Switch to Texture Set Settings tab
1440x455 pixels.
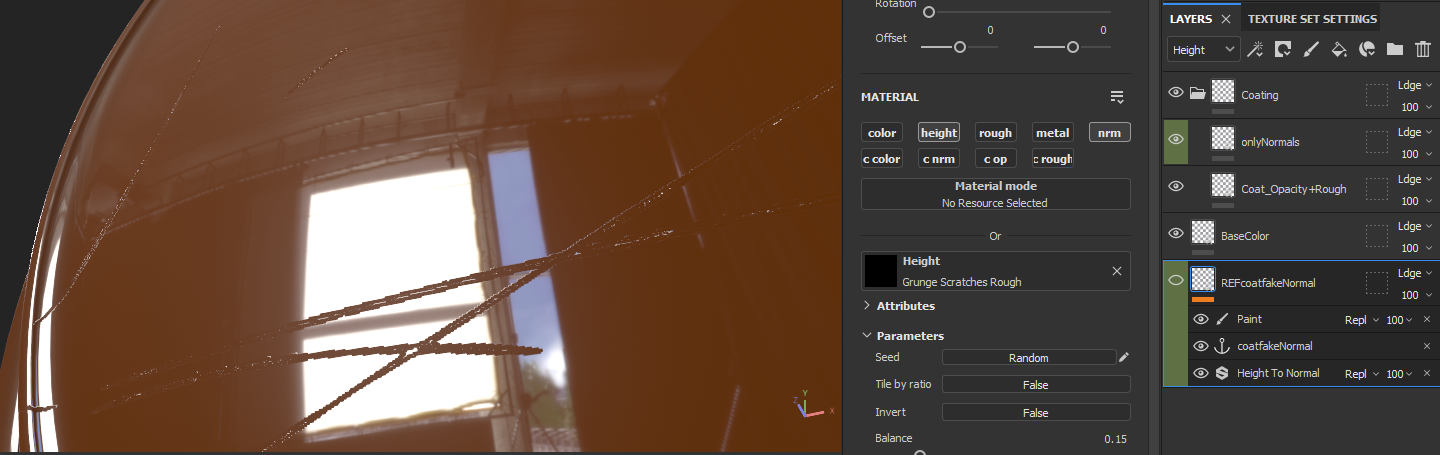click(1312, 19)
